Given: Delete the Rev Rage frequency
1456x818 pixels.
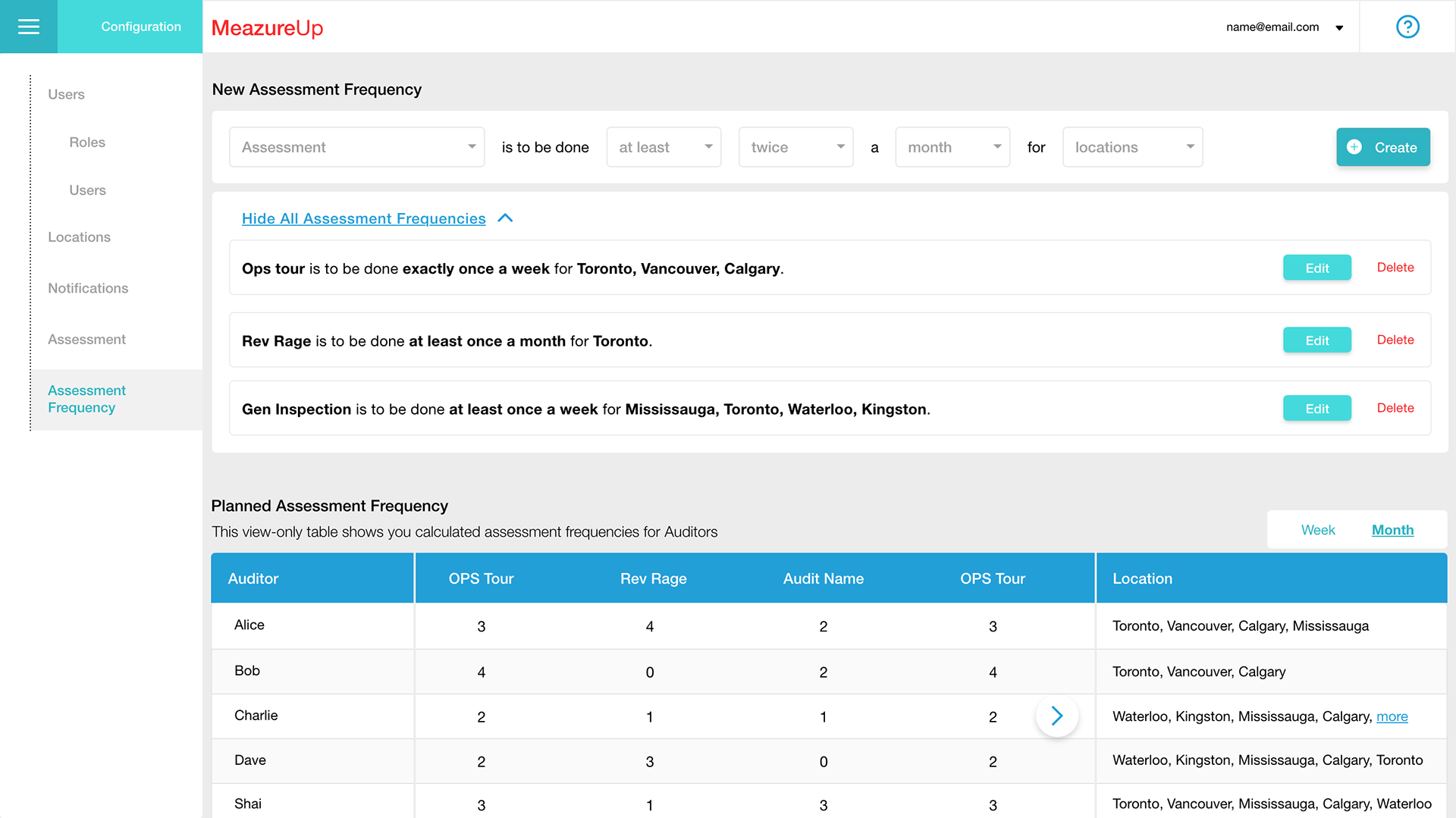Looking at the screenshot, I should [1395, 340].
